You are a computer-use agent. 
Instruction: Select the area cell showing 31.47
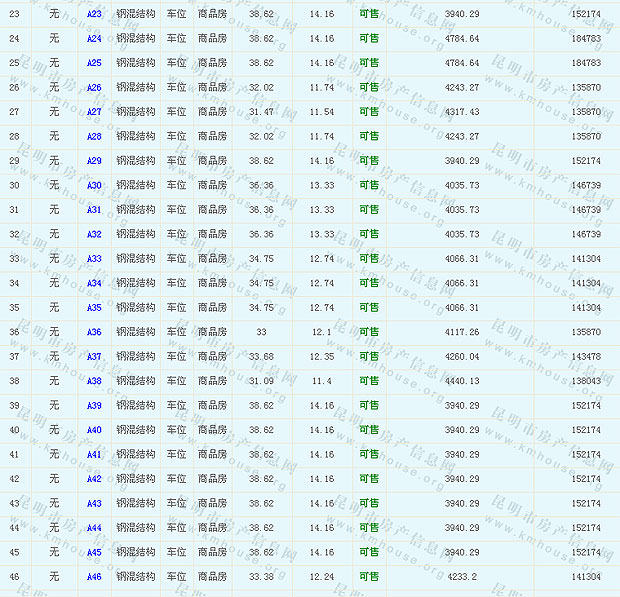[261, 112]
